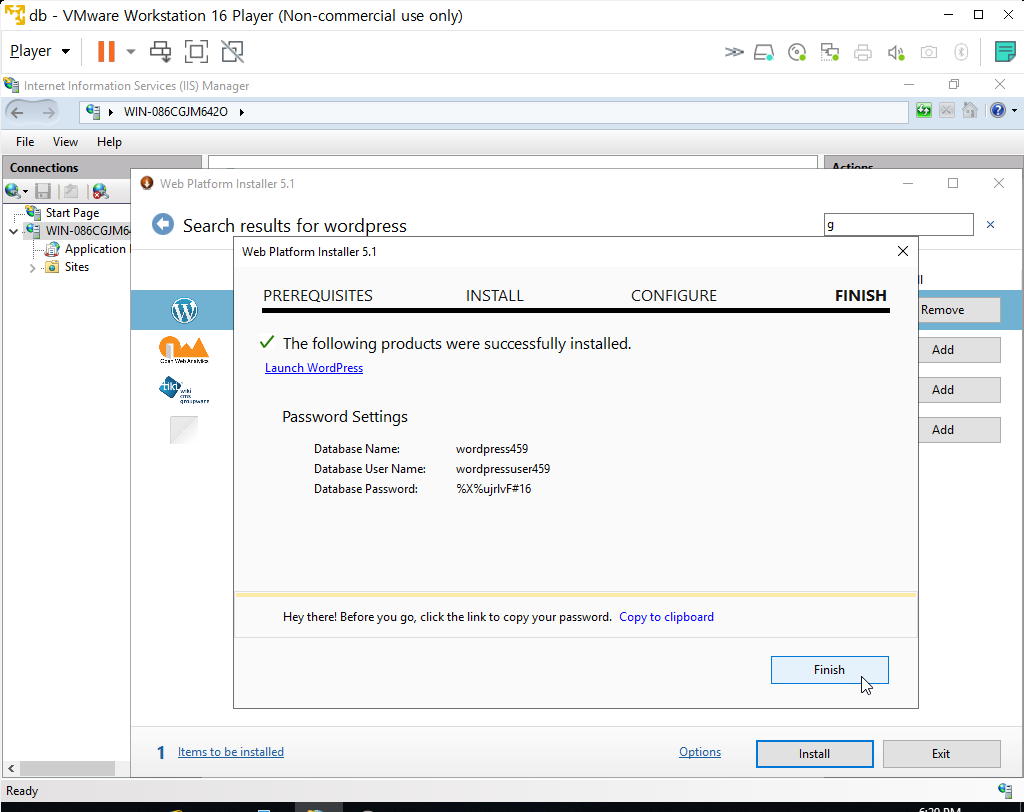Click the Launch WordPress link
1024x812 pixels.
[x=313, y=368]
